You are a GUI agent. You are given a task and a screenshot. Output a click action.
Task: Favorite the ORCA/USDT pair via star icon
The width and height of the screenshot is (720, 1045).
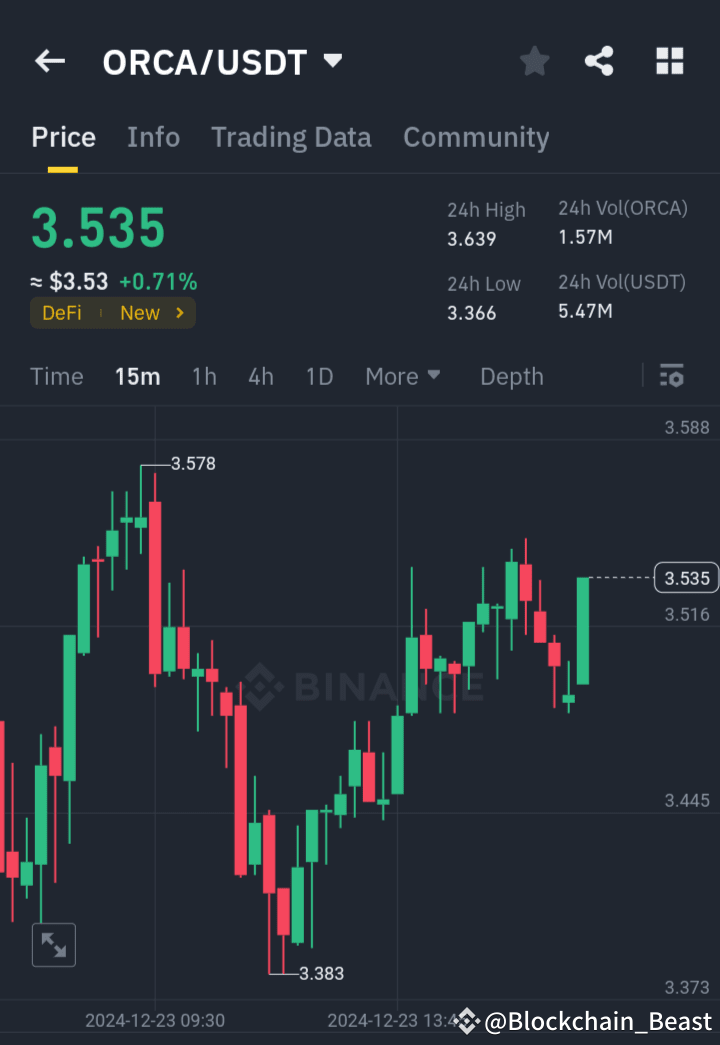coord(534,61)
